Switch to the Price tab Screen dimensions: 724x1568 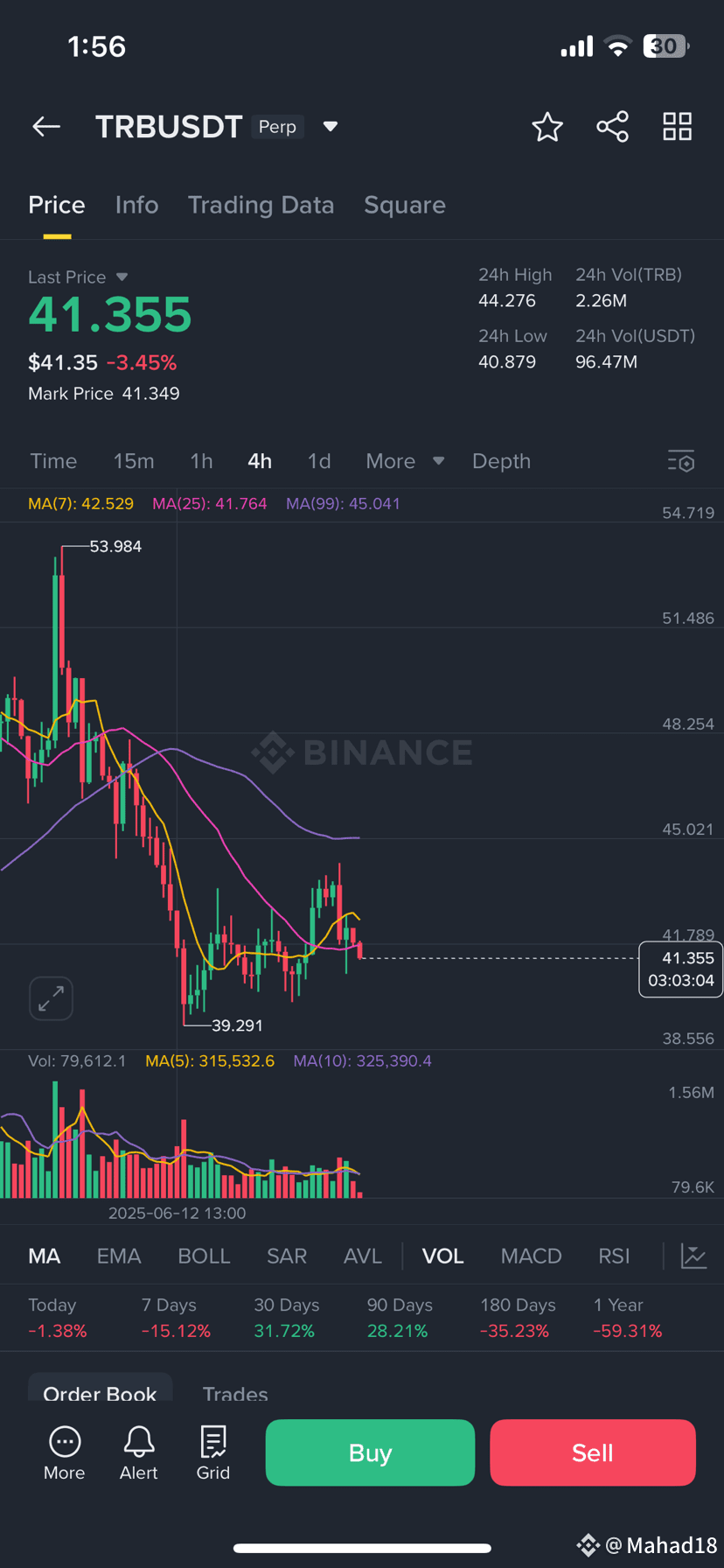[57, 205]
